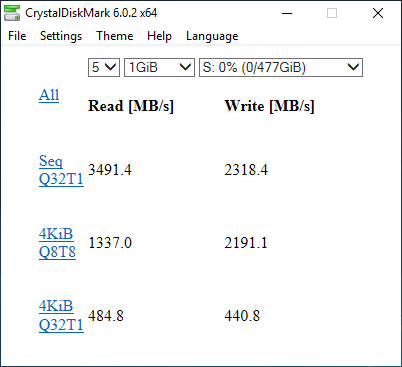Open the Help menu
The image size is (402, 367).
tap(159, 36)
